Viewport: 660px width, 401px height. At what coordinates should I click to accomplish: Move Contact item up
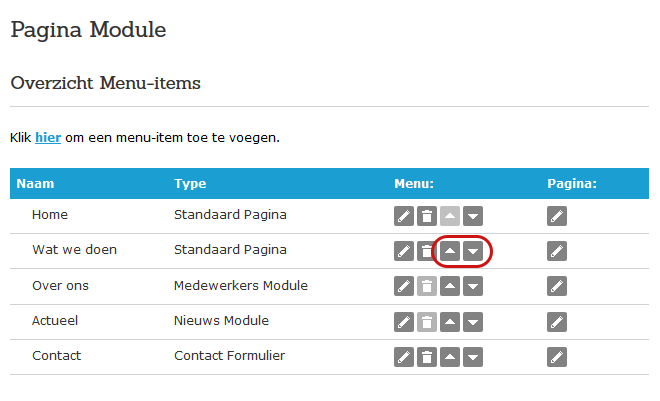450,357
